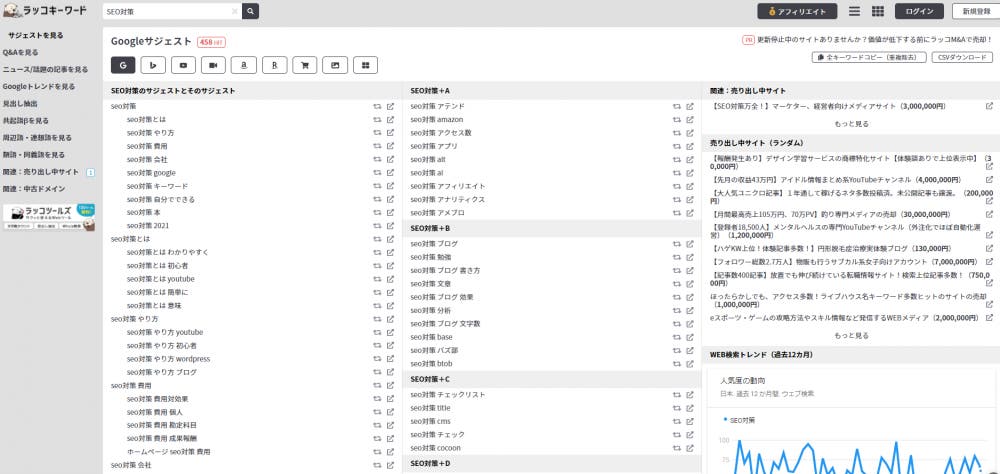Click the magnifier search button
The height and width of the screenshot is (474, 1000).
(x=251, y=11)
